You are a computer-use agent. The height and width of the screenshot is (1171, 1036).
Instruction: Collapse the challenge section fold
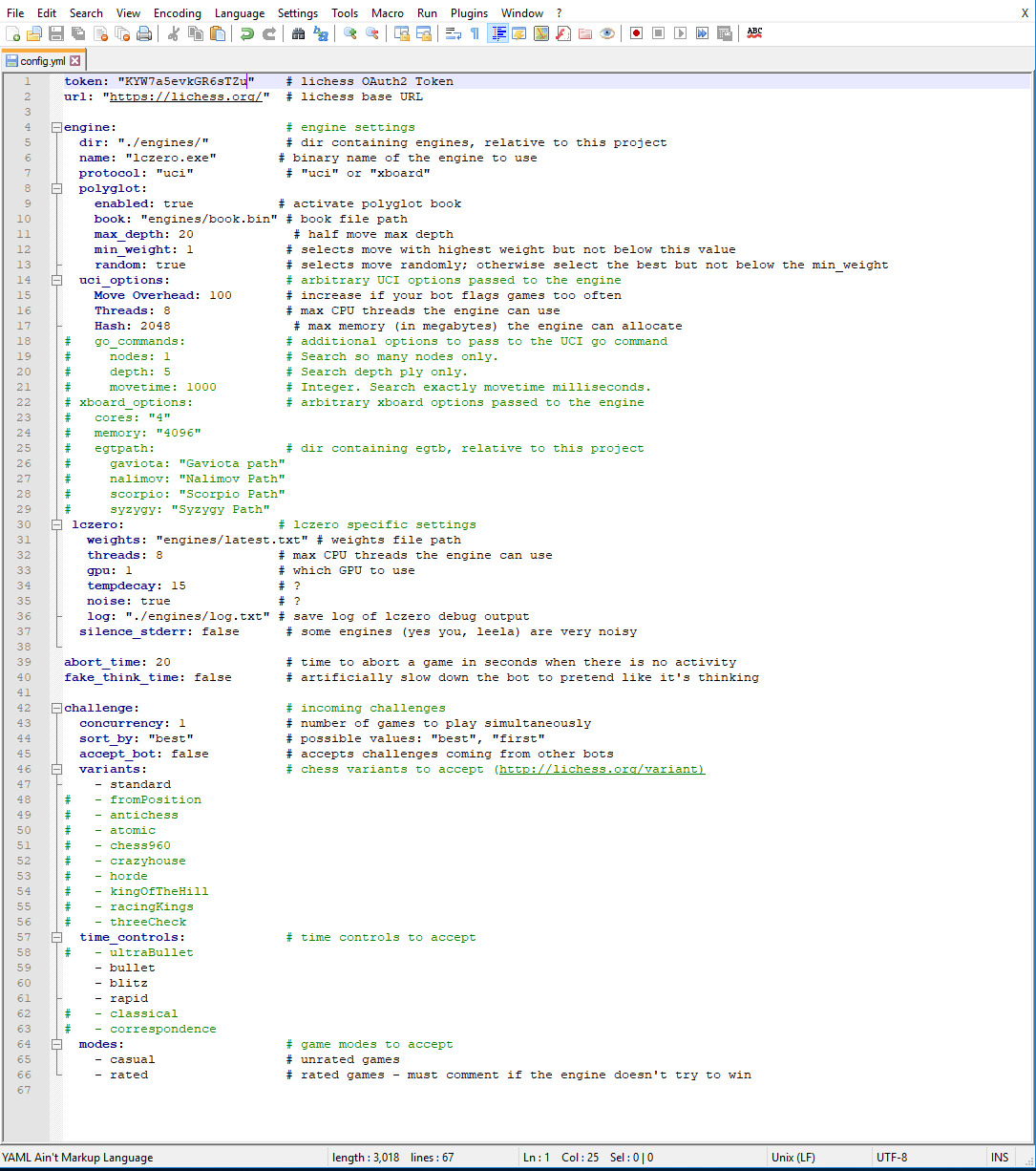56,708
